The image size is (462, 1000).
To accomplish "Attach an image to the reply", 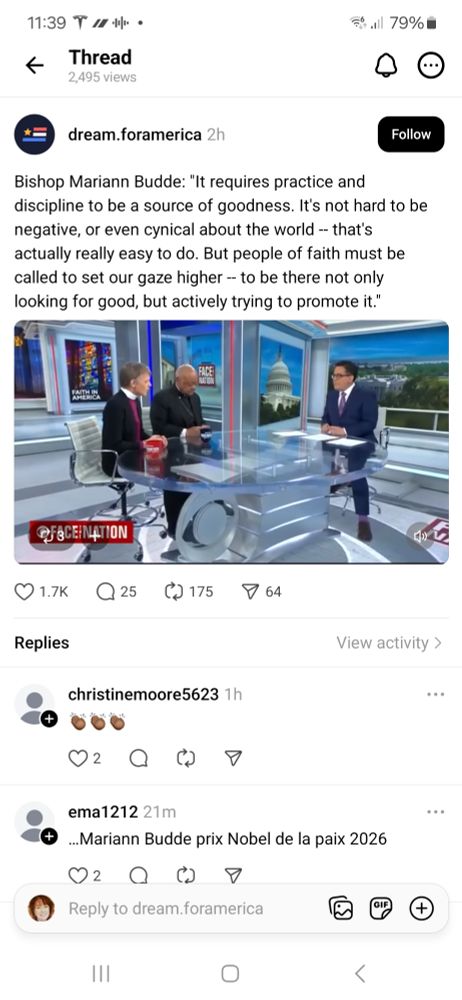I will 341,908.
